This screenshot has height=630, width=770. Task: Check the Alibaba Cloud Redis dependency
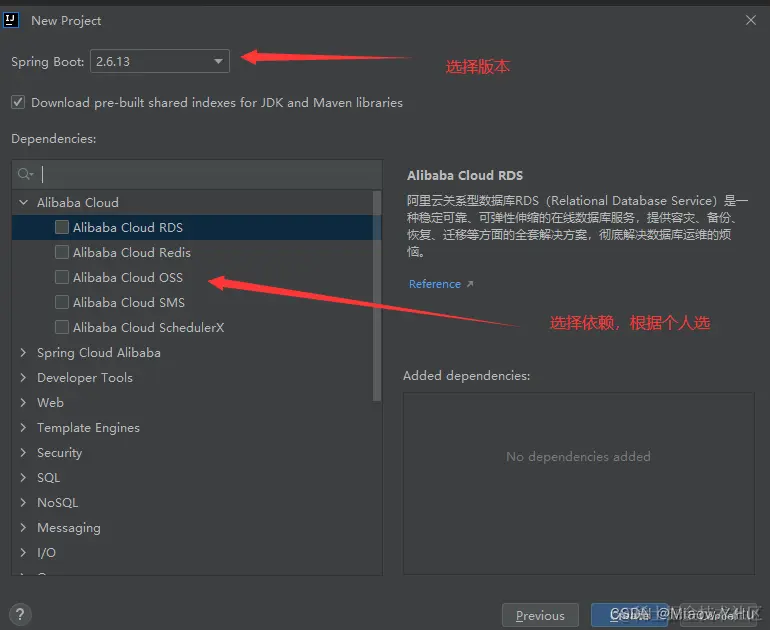click(x=62, y=252)
